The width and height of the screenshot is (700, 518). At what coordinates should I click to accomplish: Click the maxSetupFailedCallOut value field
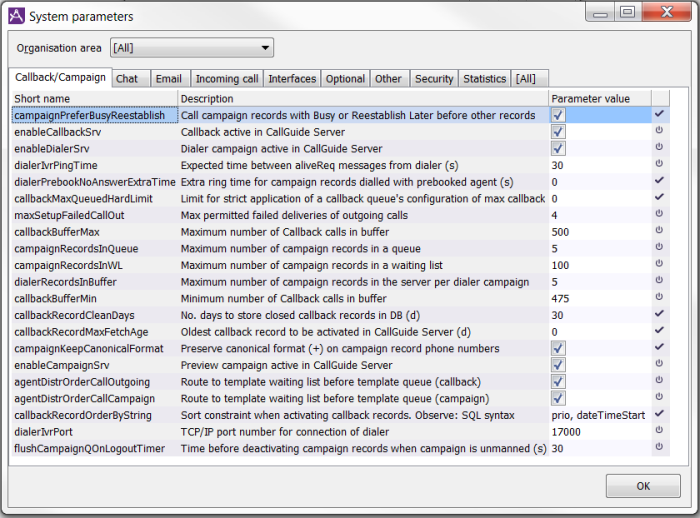click(x=598, y=215)
